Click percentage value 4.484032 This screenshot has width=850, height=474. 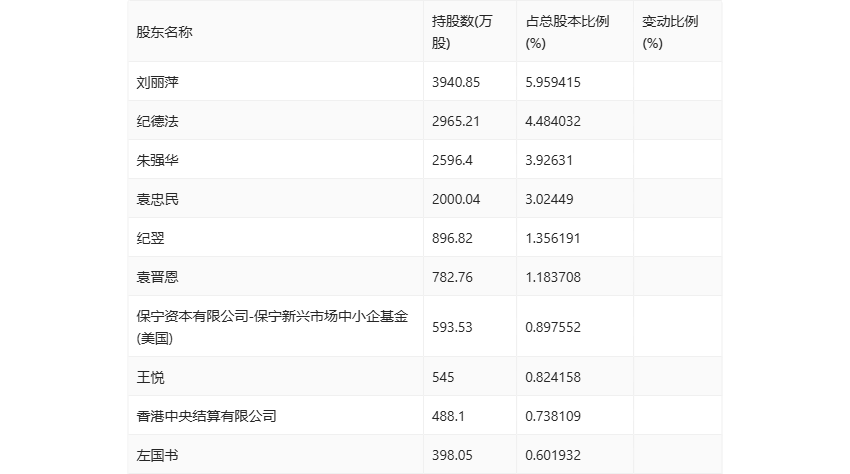(x=553, y=121)
